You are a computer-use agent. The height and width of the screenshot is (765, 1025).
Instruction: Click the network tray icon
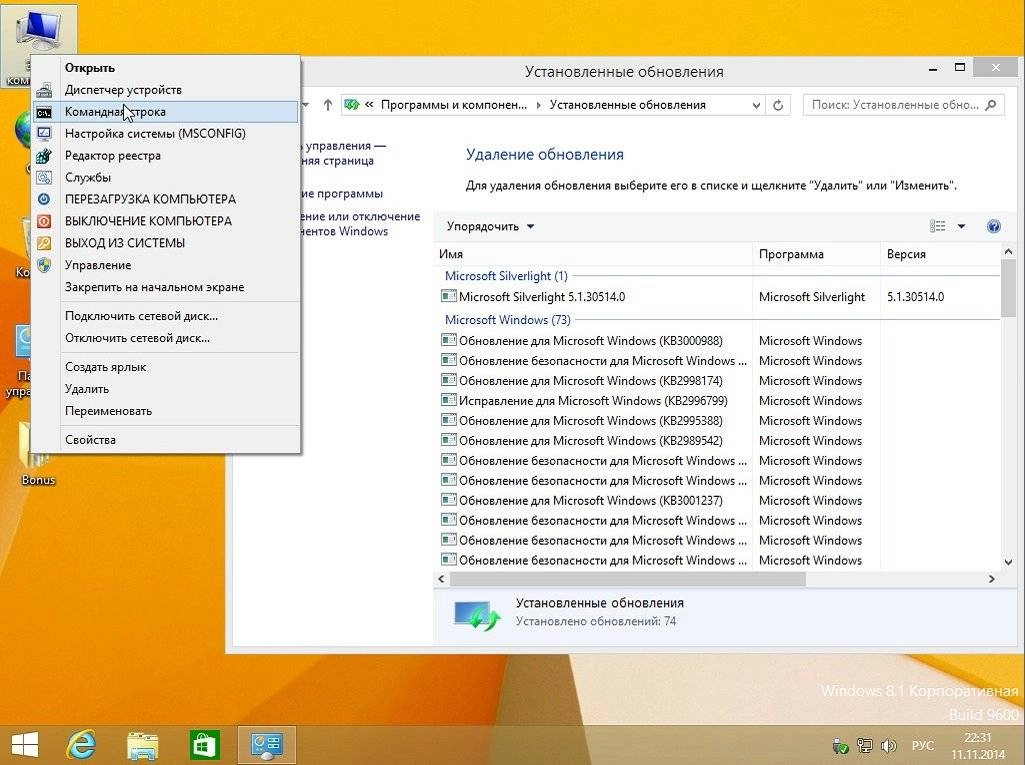(864, 745)
